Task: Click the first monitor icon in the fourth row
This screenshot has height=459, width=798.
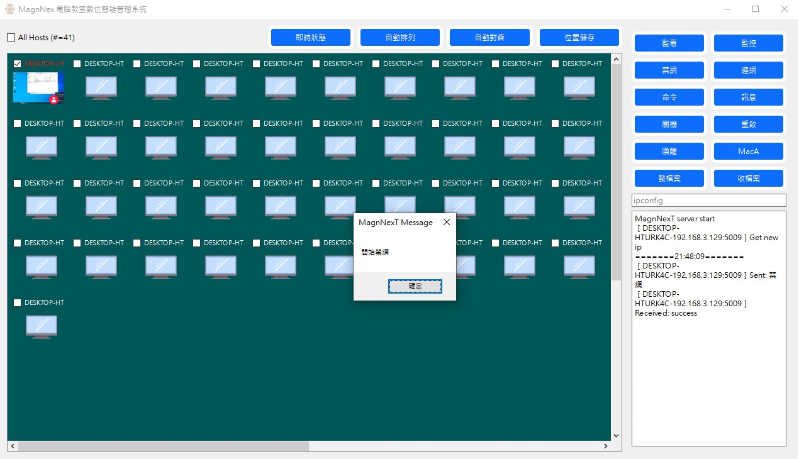Action: click(41, 266)
